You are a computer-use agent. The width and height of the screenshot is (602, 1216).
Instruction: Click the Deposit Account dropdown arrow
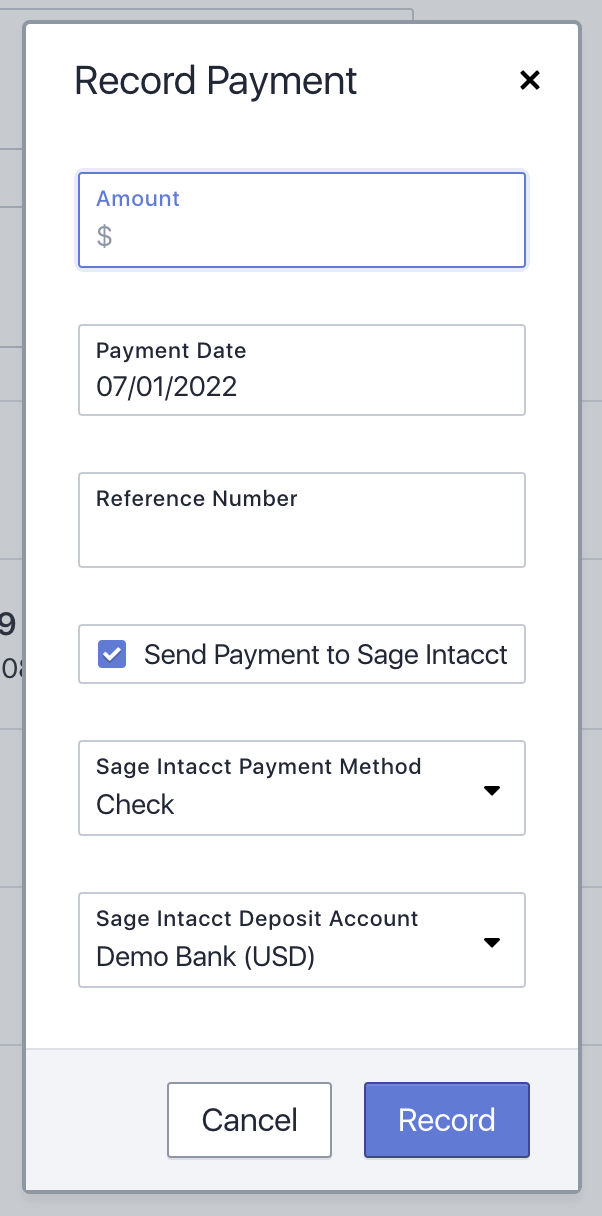[491, 942]
